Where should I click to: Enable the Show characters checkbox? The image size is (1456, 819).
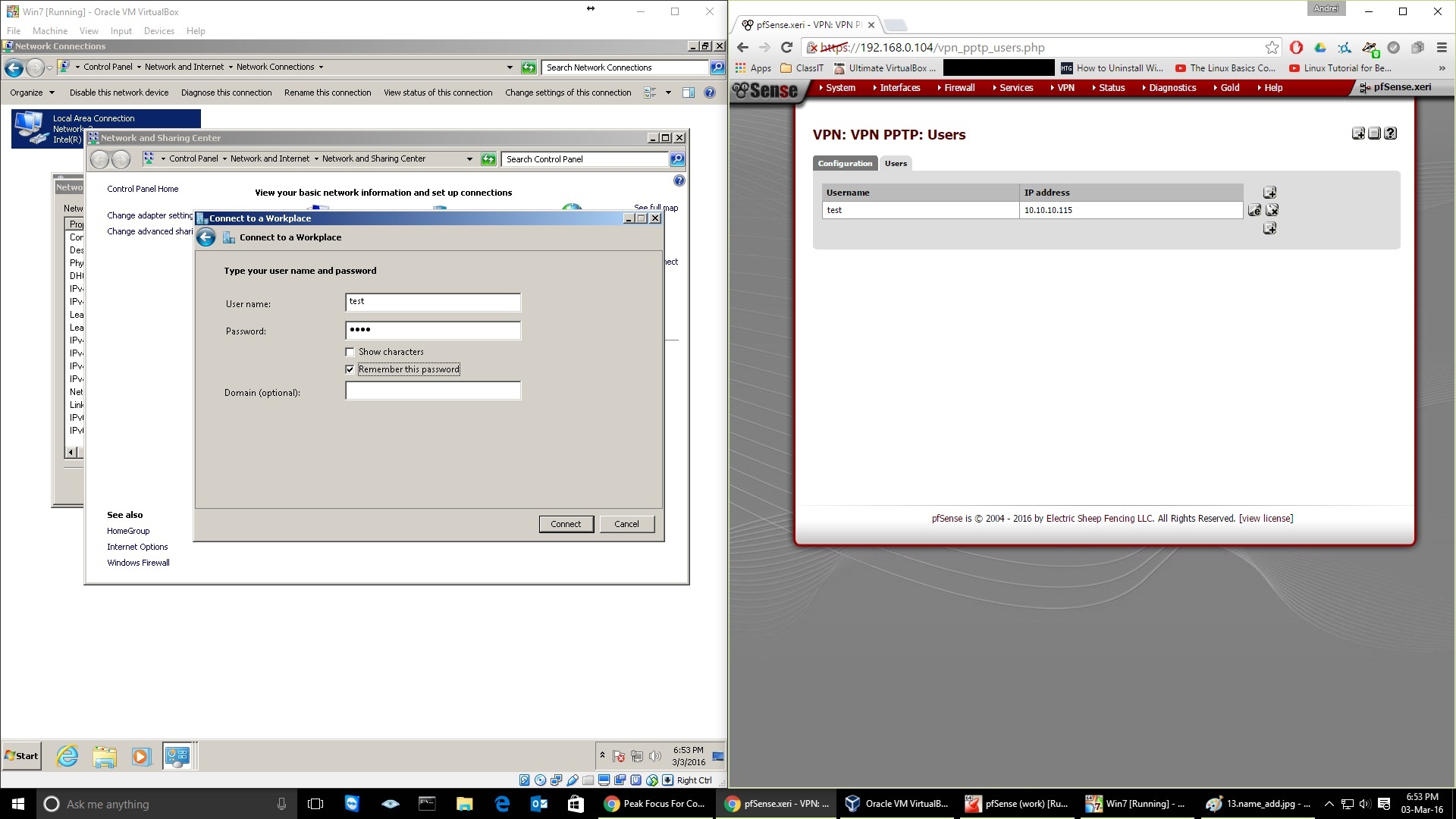point(350,352)
